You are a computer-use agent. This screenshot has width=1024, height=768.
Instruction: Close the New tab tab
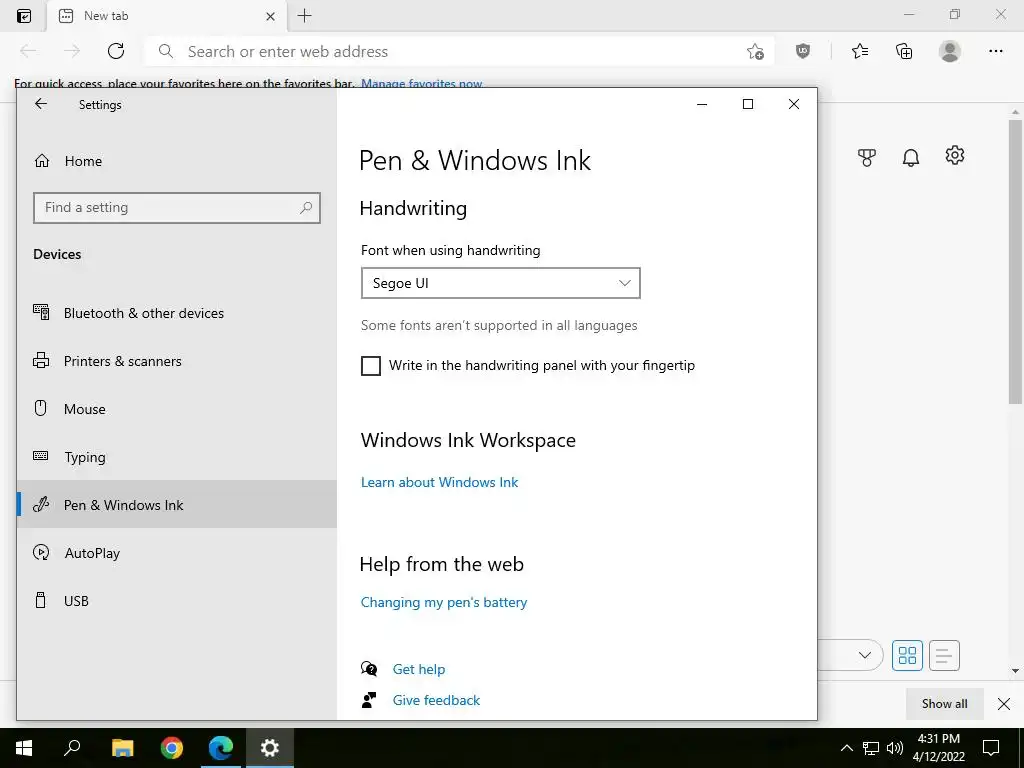point(270,16)
